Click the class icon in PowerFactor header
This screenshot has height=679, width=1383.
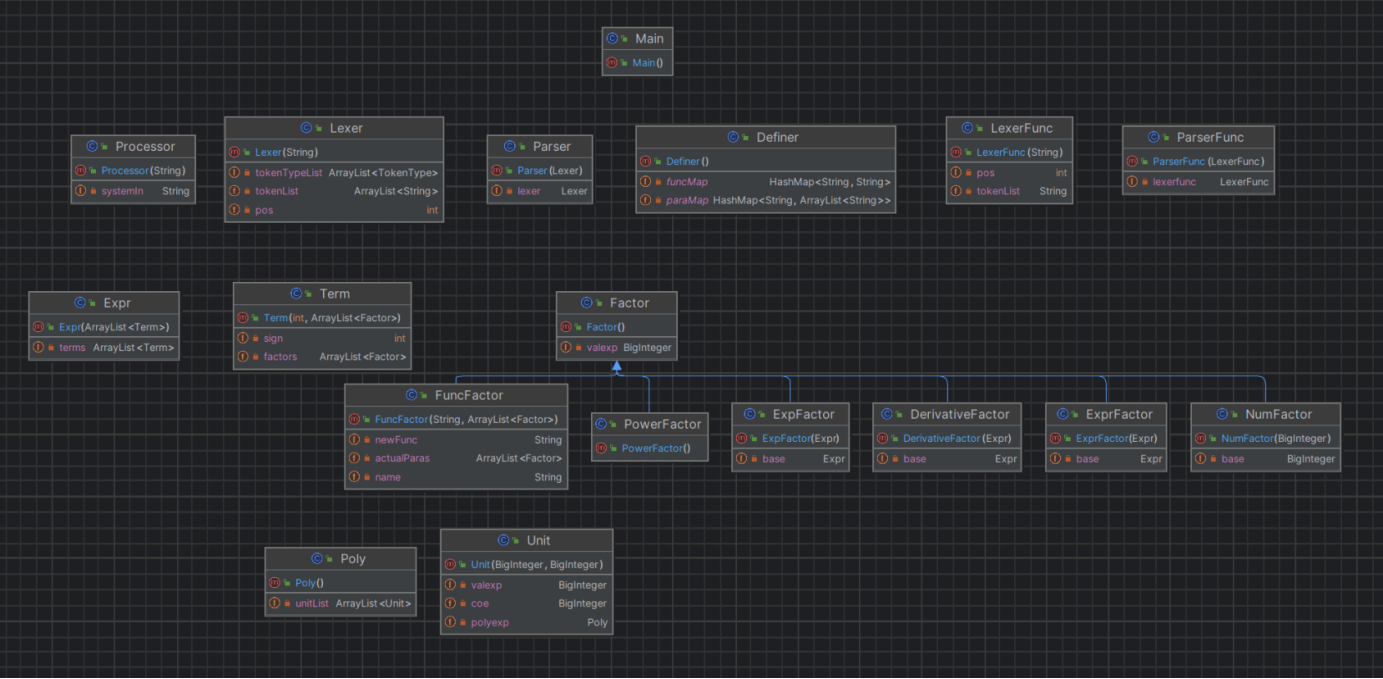[x=601, y=424]
